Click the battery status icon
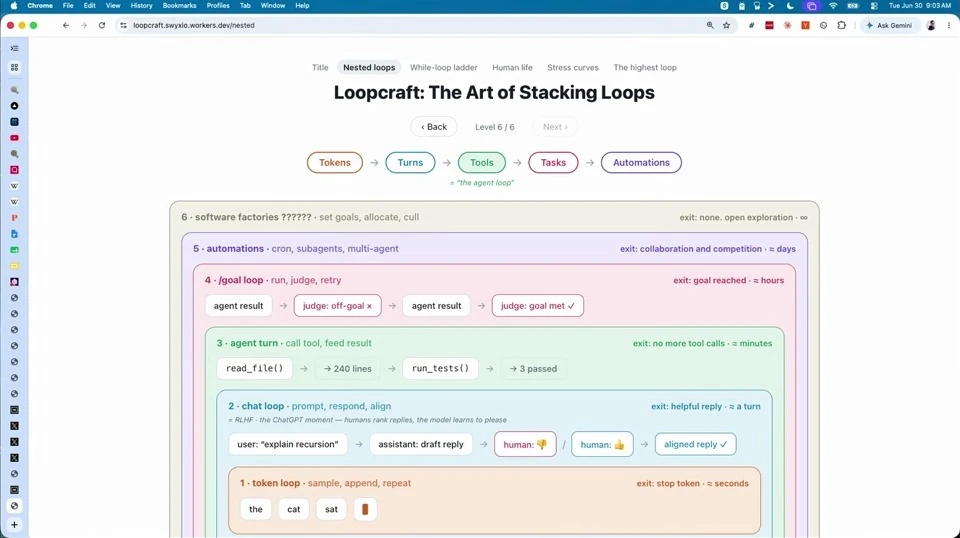 [853, 6]
